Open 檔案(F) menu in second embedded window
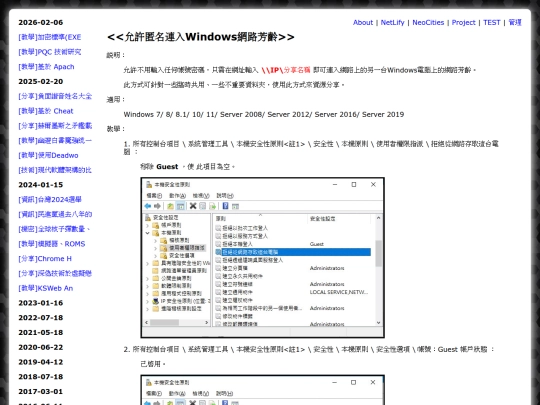This screenshot has width=540, height=405. [x=154, y=393]
